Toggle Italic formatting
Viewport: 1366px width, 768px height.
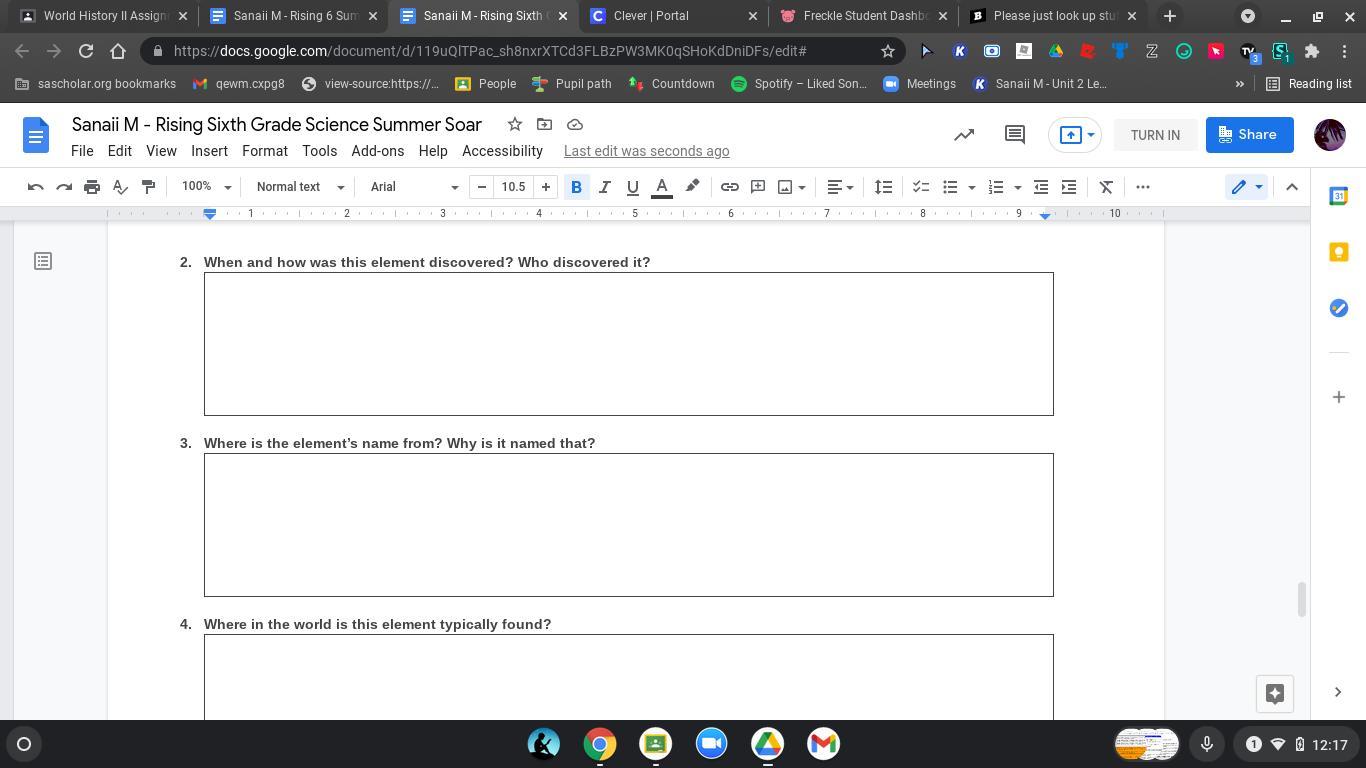[x=604, y=187]
